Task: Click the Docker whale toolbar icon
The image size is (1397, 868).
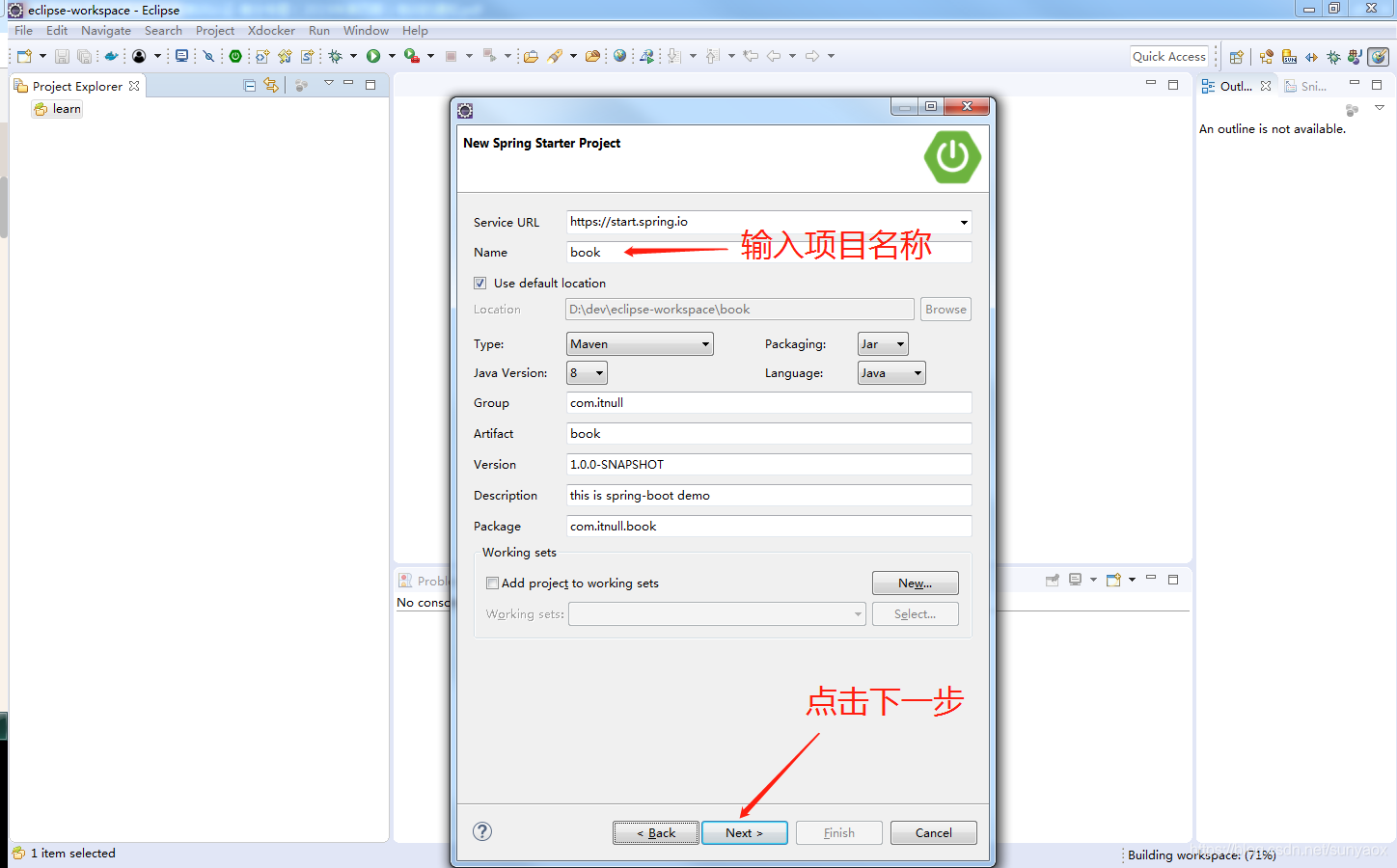Action: [x=111, y=56]
